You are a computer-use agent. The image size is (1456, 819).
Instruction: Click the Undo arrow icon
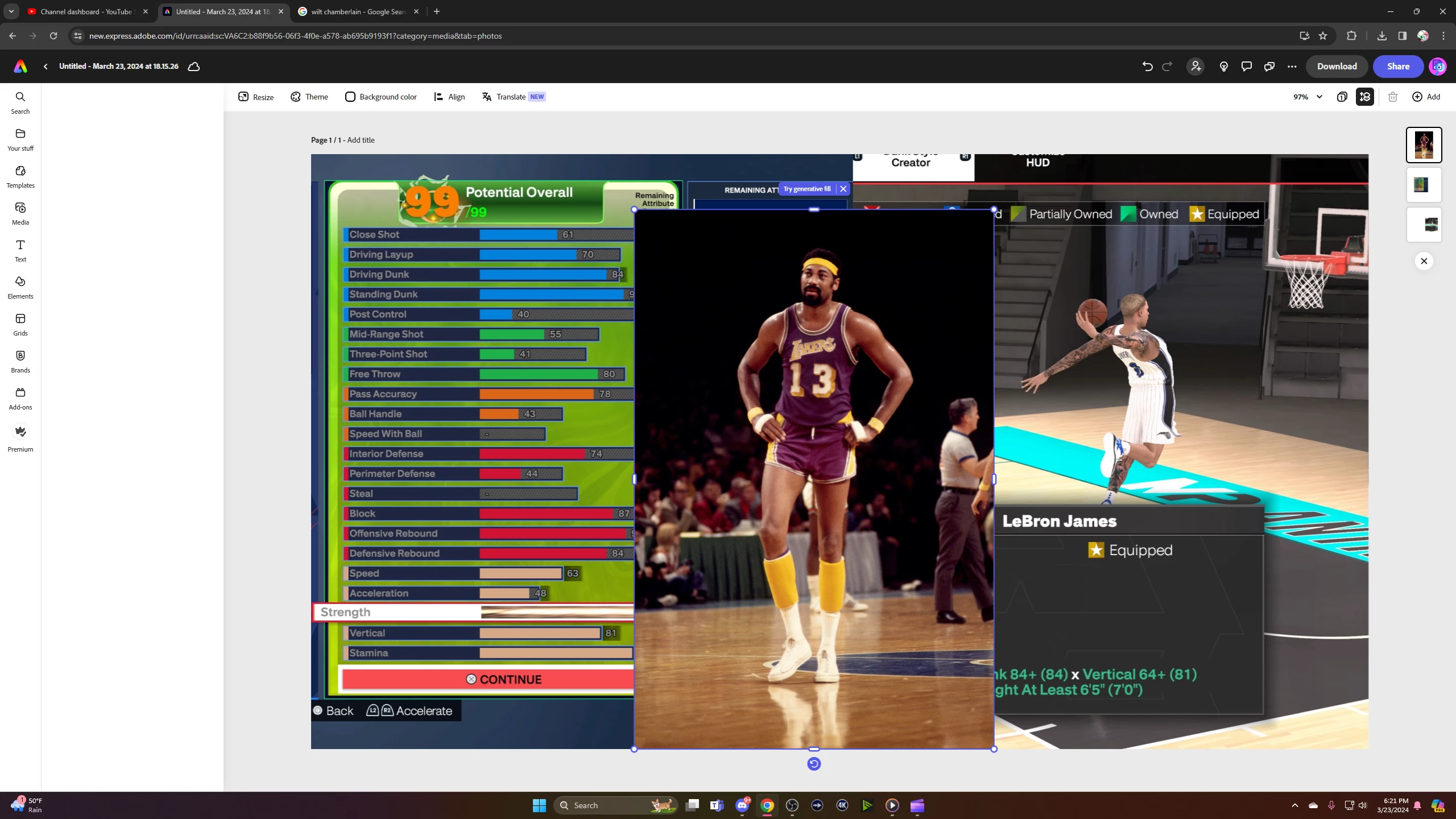pos(1147,67)
